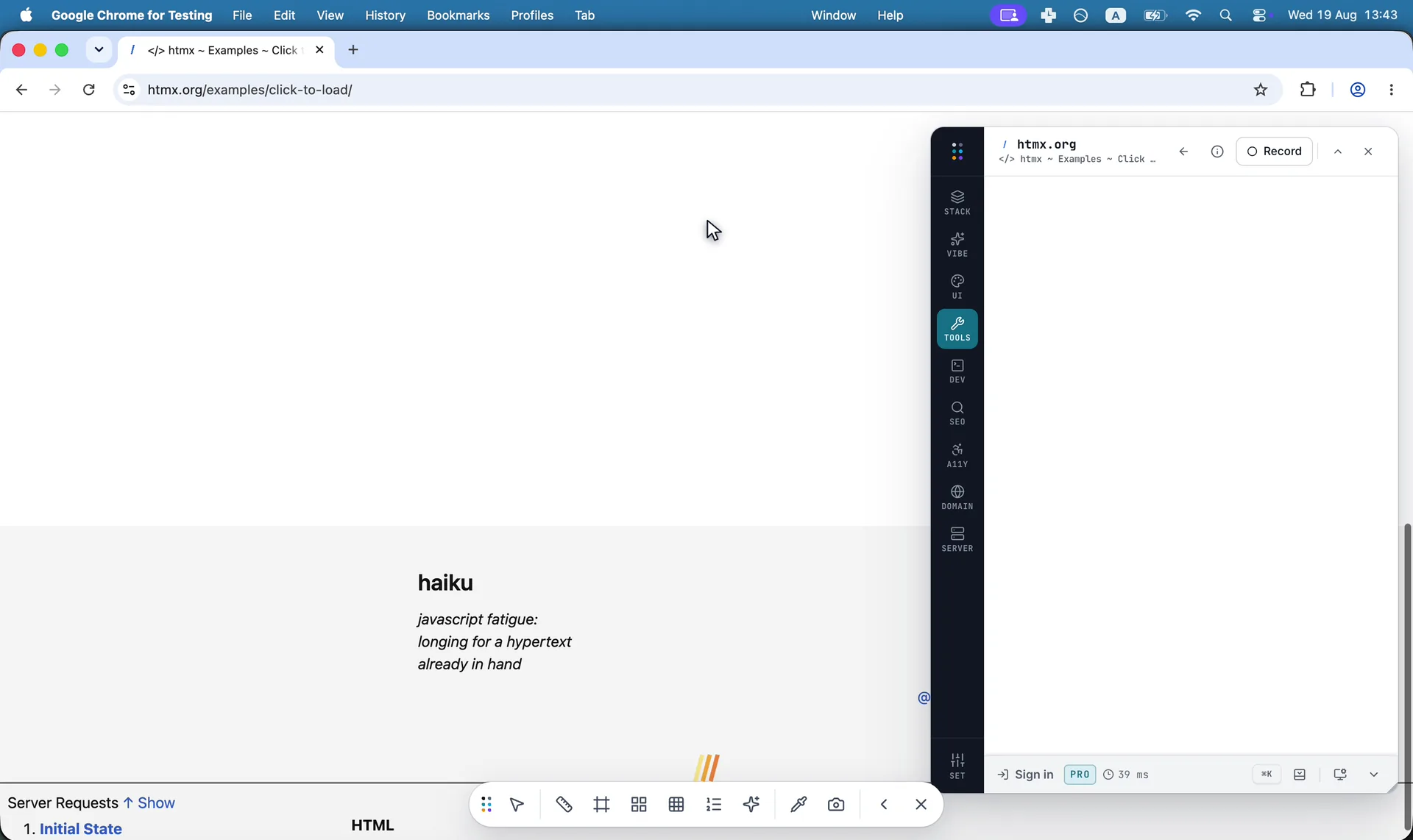Open macOS Control Center
The image size is (1413, 840).
click(1259, 15)
